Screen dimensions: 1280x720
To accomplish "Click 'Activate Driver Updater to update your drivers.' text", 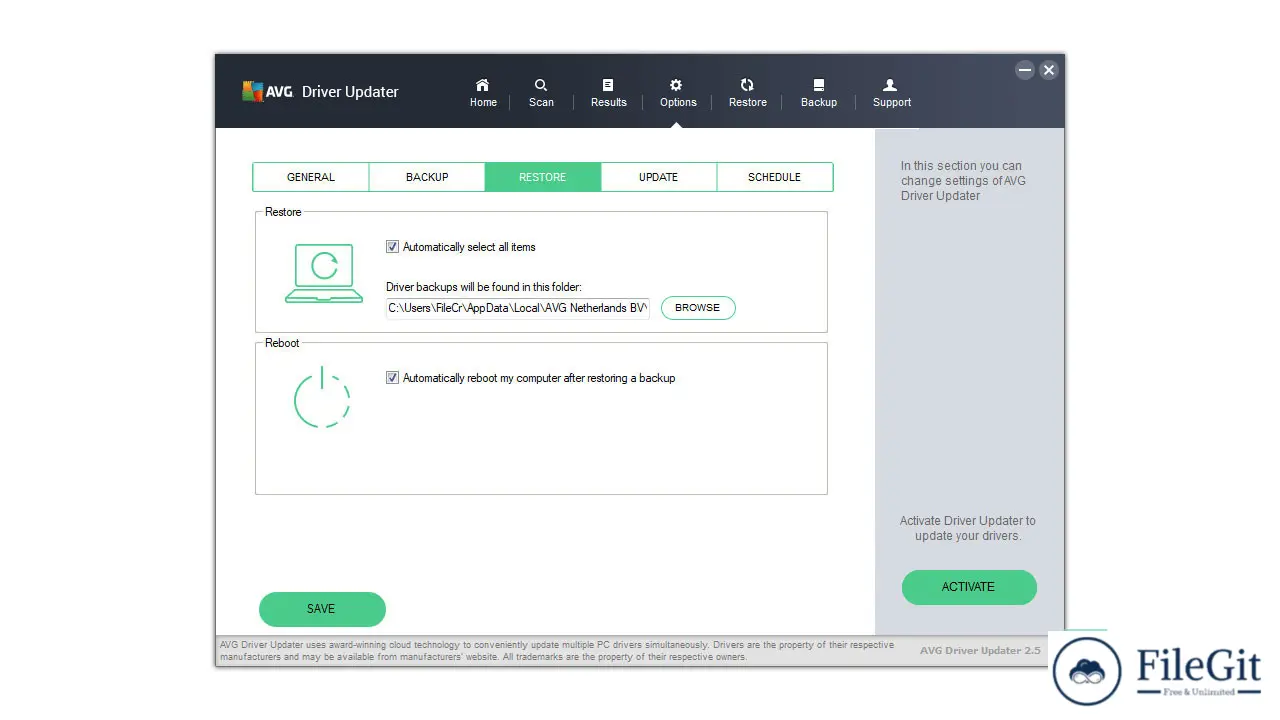I will (x=968, y=528).
